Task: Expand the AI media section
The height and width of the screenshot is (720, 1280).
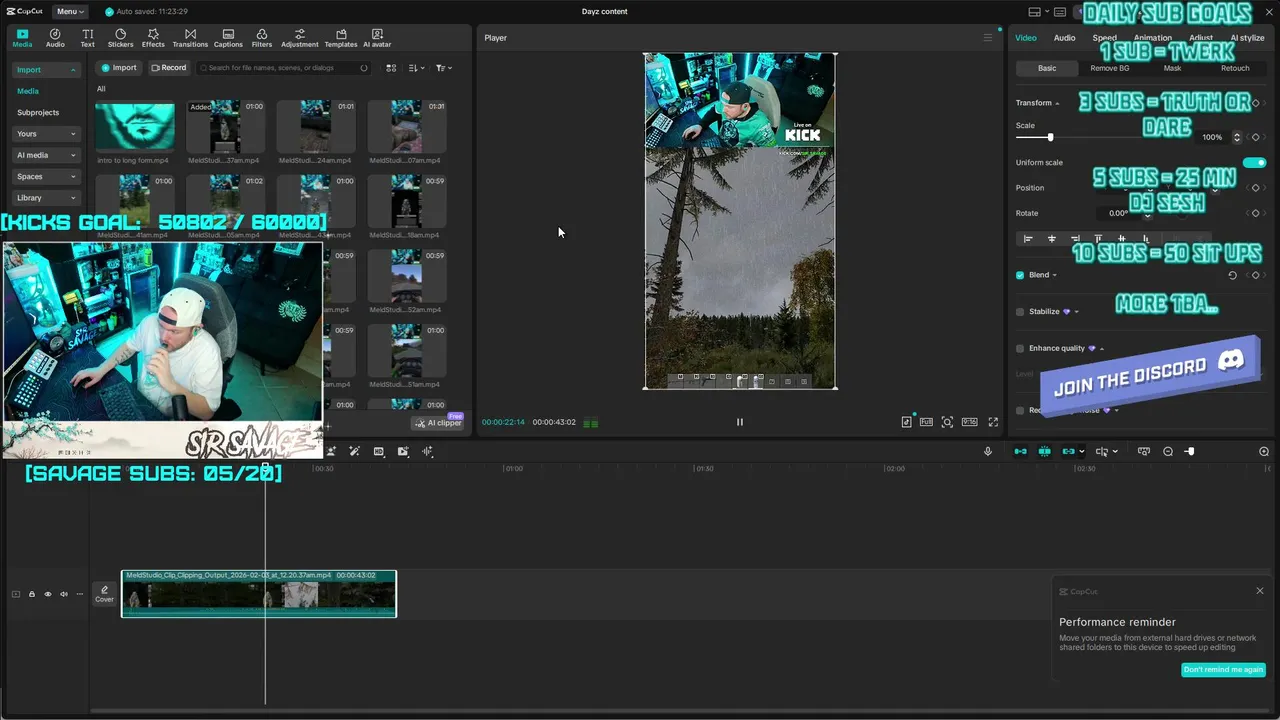Action: click(46, 155)
